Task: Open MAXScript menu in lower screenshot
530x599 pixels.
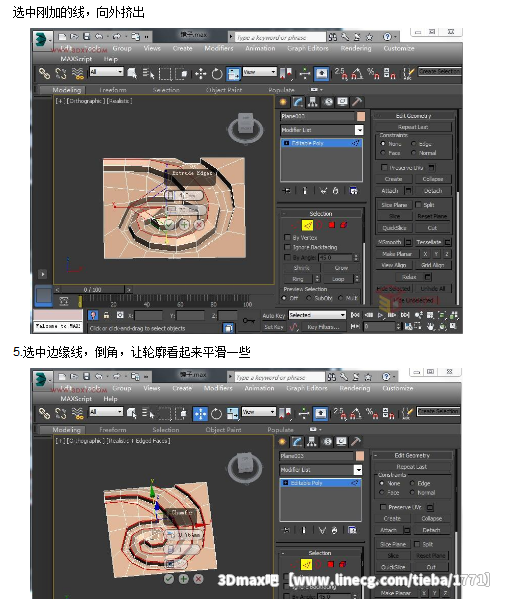Action: click(x=76, y=398)
